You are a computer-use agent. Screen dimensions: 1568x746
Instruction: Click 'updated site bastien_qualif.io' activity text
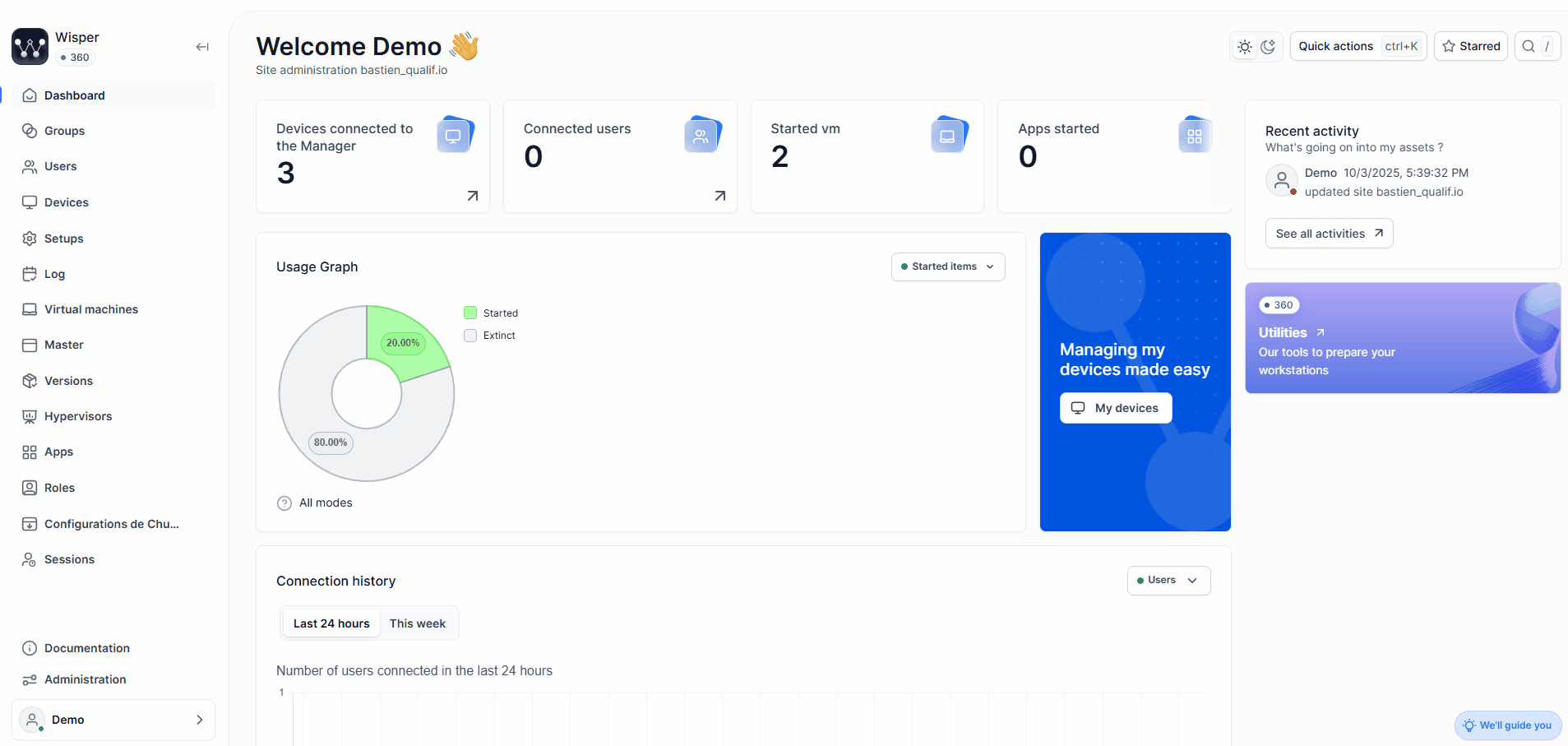(x=1384, y=192)
